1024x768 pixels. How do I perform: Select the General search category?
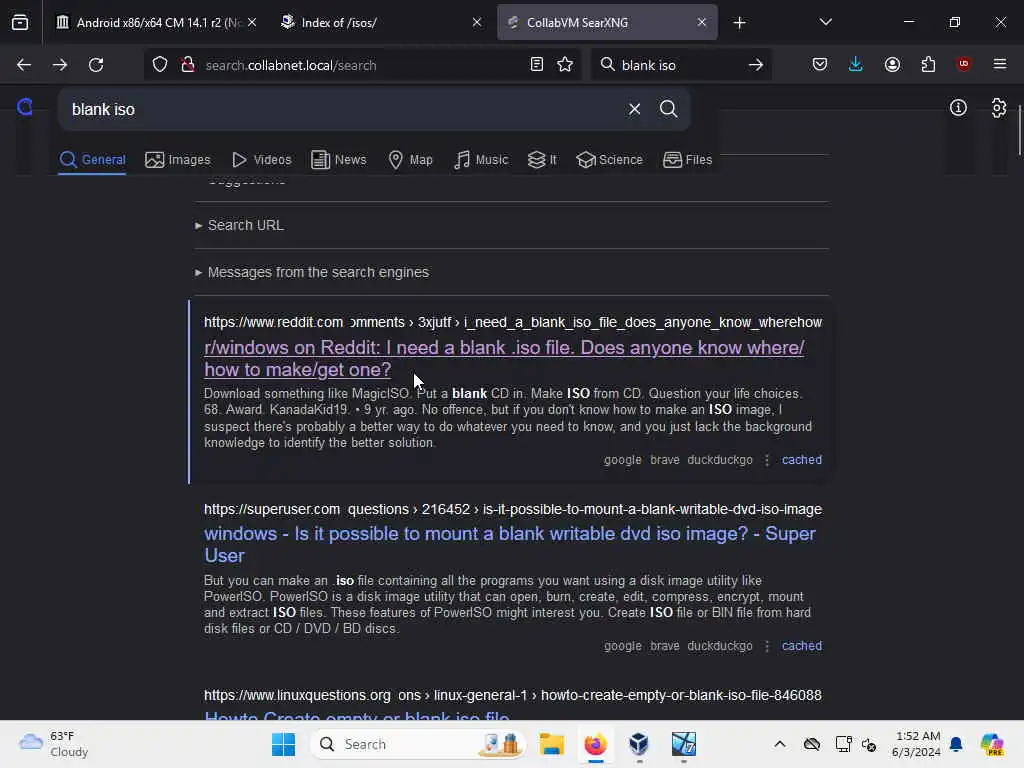click(92, 159)
